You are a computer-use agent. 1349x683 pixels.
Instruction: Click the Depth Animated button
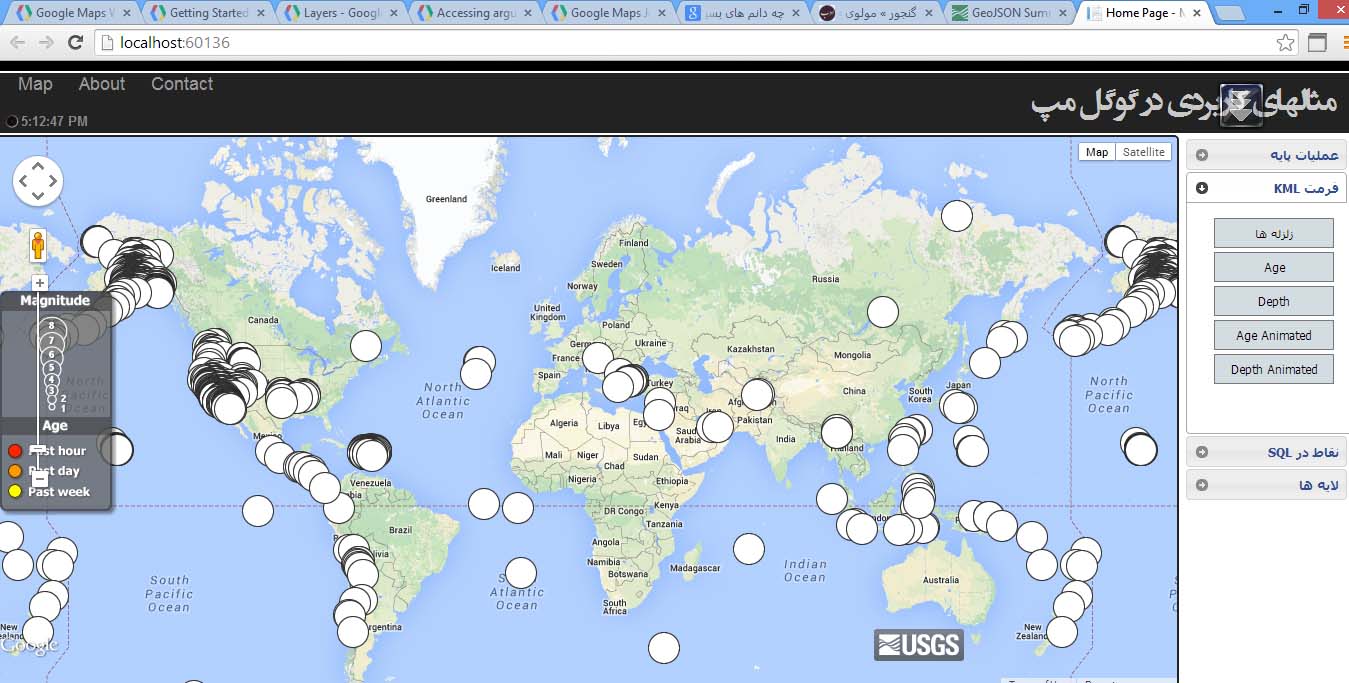click(1273, 369)
